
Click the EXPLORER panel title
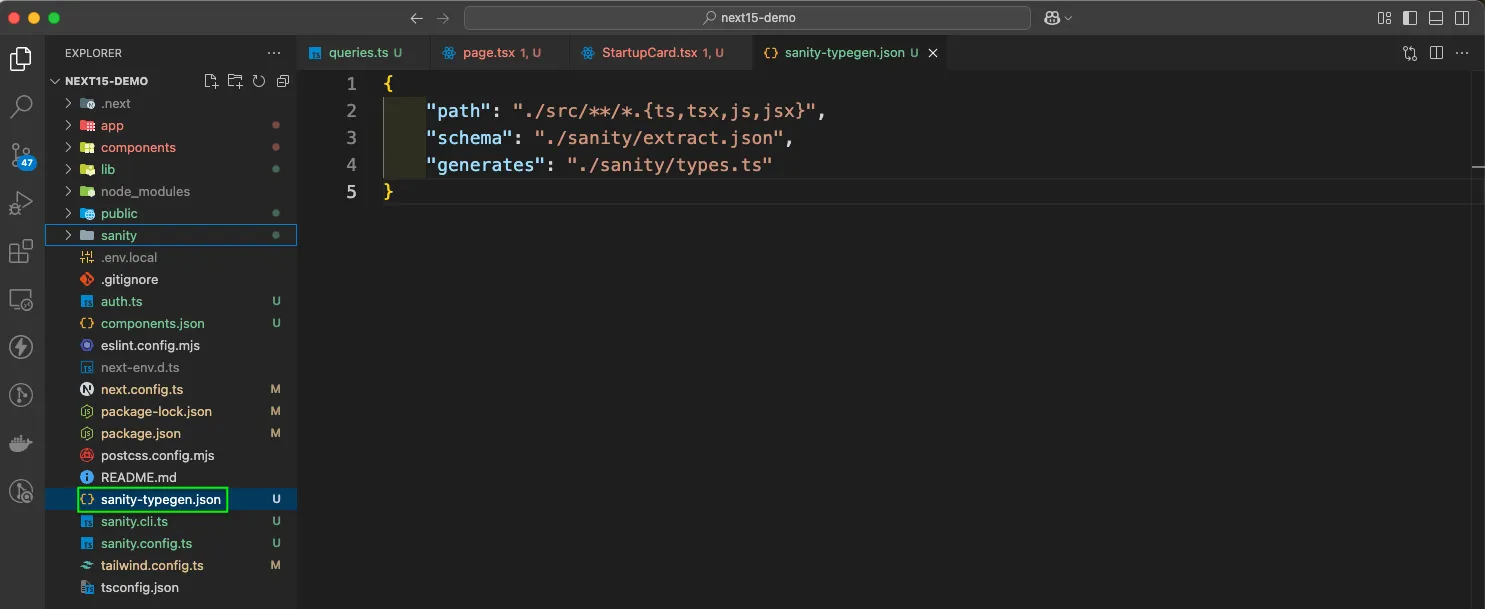(x=93, y=53)
